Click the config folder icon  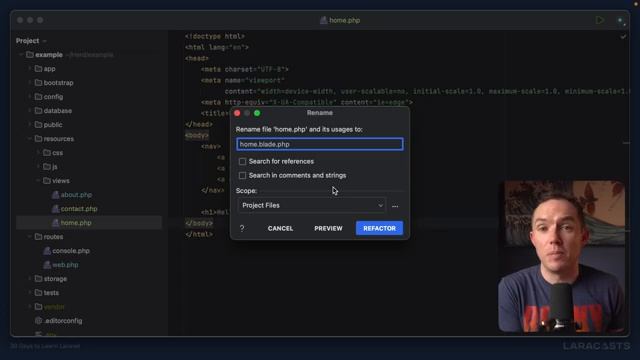coord(38,97)
